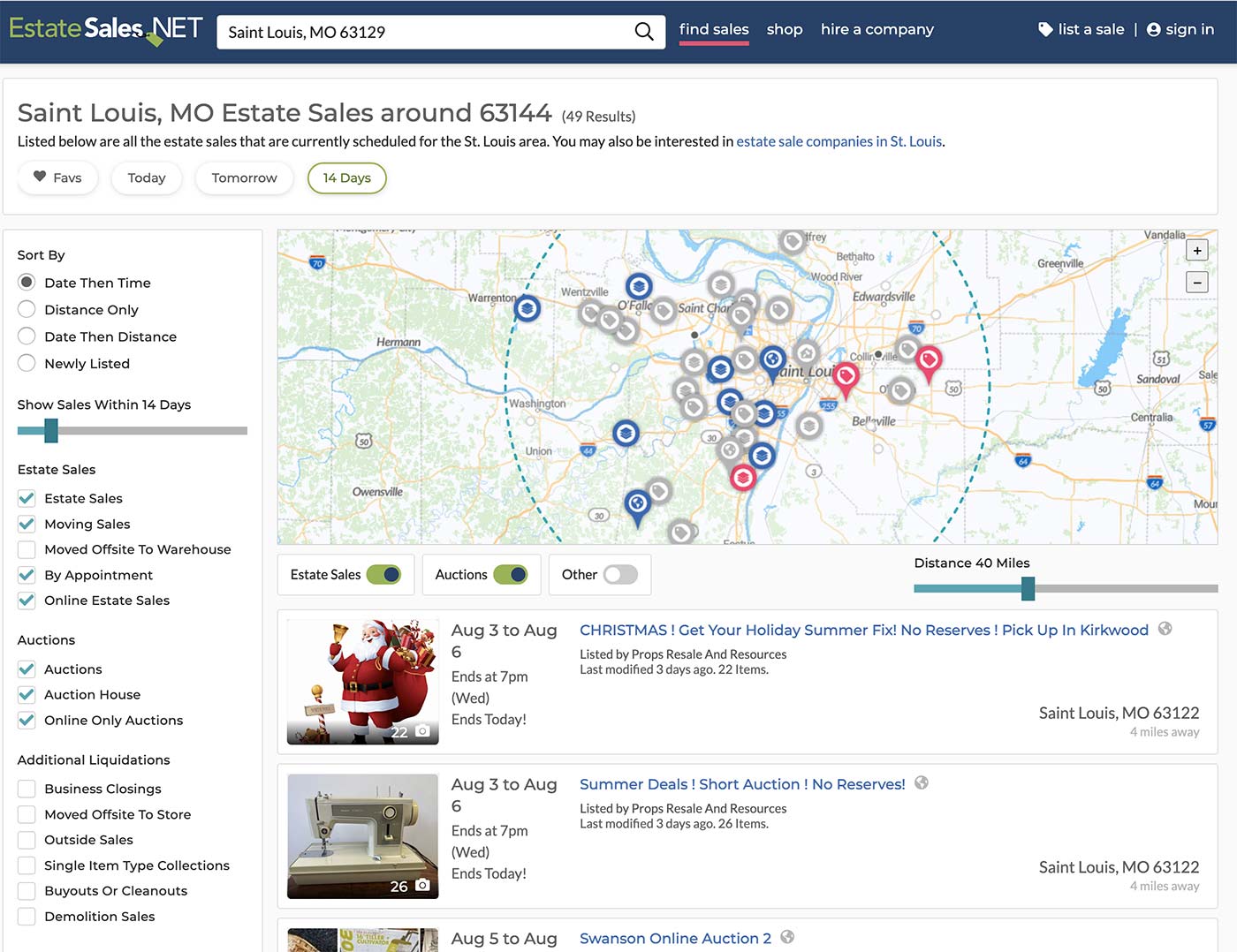Click the sign in person icon
This screenshot has height=952, width=1237.
1153,28
